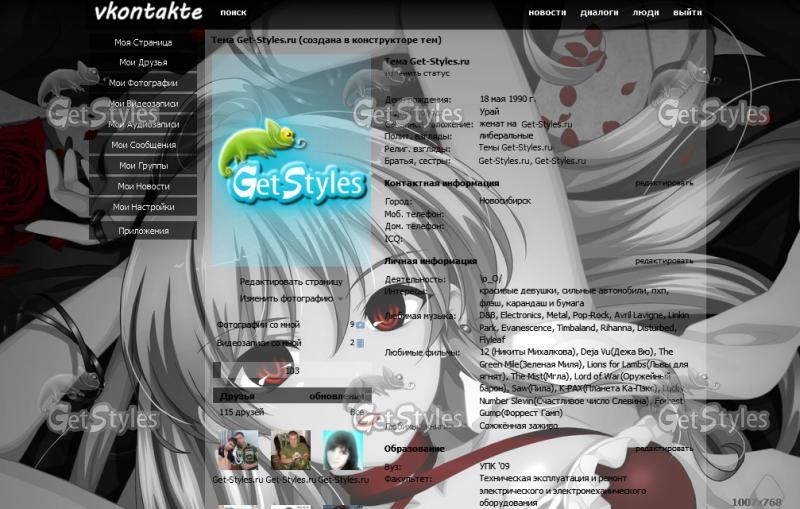Click the university link УПК '09
Image resolution: width=800 pixels, height=509 pixels.
click(494, 466)
